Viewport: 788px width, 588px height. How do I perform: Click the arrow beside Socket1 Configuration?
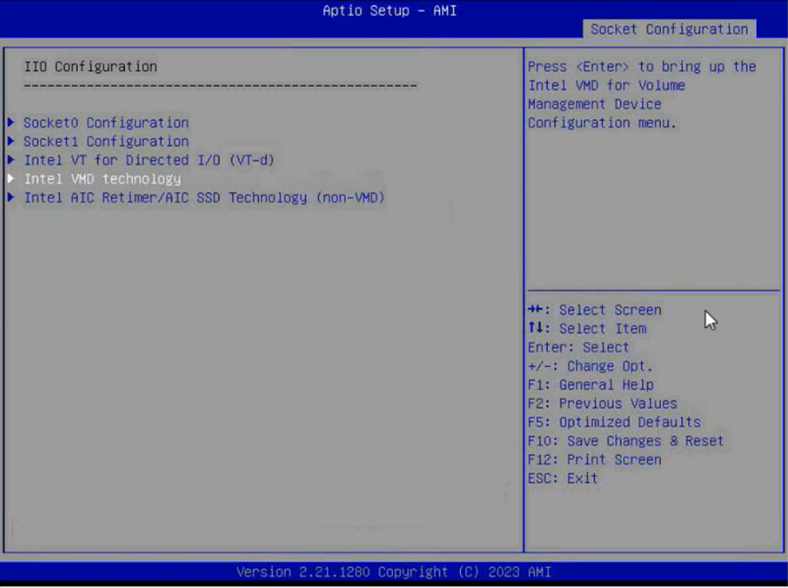click(11, 141)
